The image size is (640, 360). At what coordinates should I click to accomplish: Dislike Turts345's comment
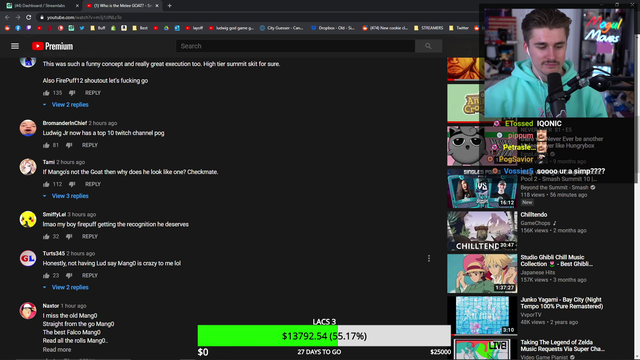click(69, 276)
